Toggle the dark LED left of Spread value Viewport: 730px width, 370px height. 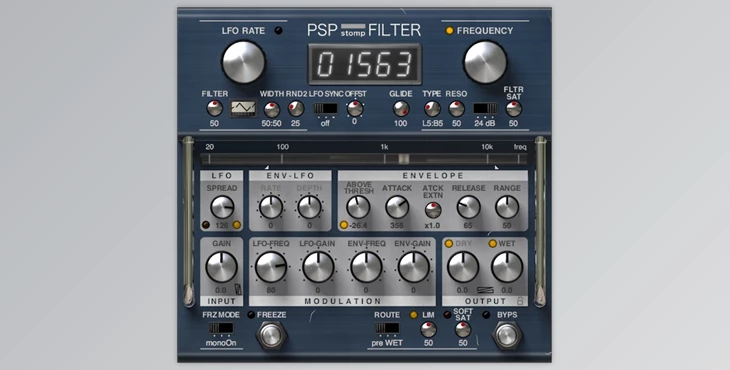(206, 225)
